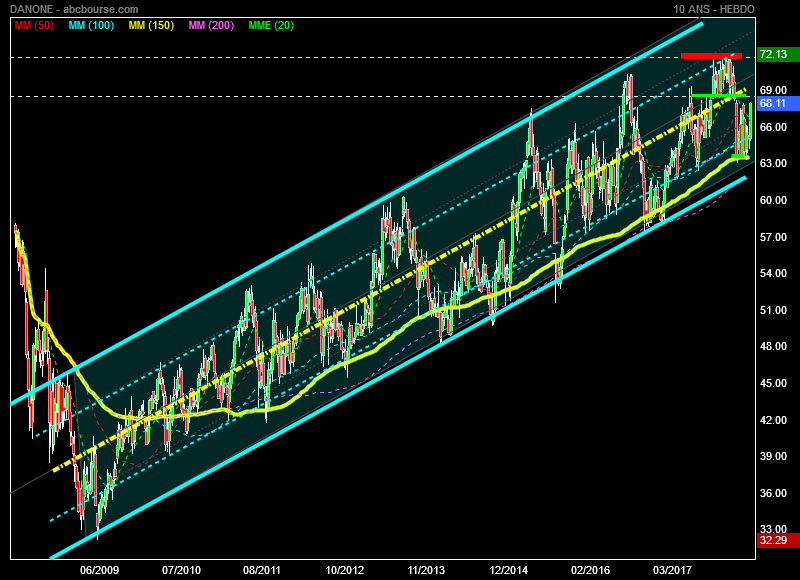The image size is (800, 580).
Task: Click the blue 68.11 current price tag
Action: (778, 104)
